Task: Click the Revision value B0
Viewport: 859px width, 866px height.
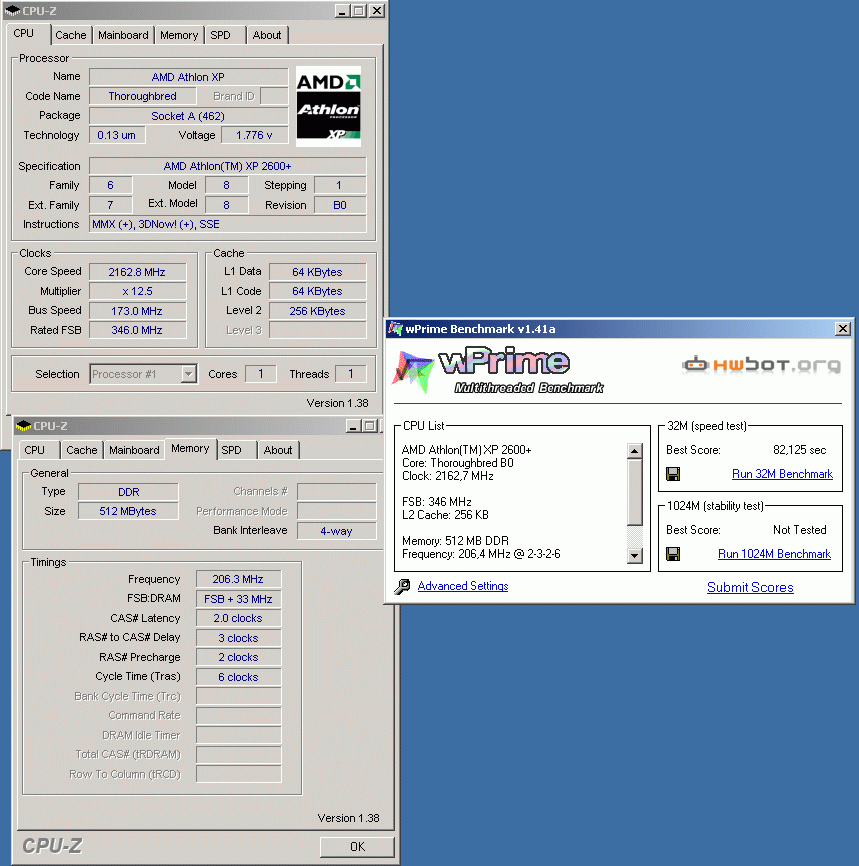Action: tap(340, 205)
